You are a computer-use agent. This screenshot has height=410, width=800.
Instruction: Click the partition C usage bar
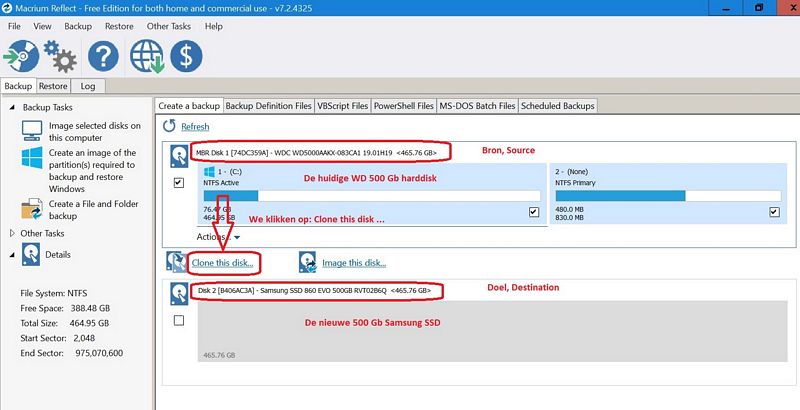(x=371, y=196)
